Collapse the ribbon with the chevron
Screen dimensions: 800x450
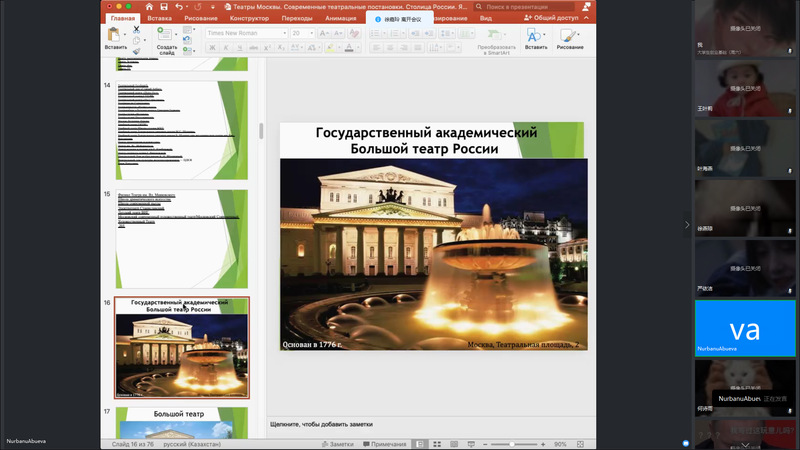pyautogui.click(x=586, y=18)
